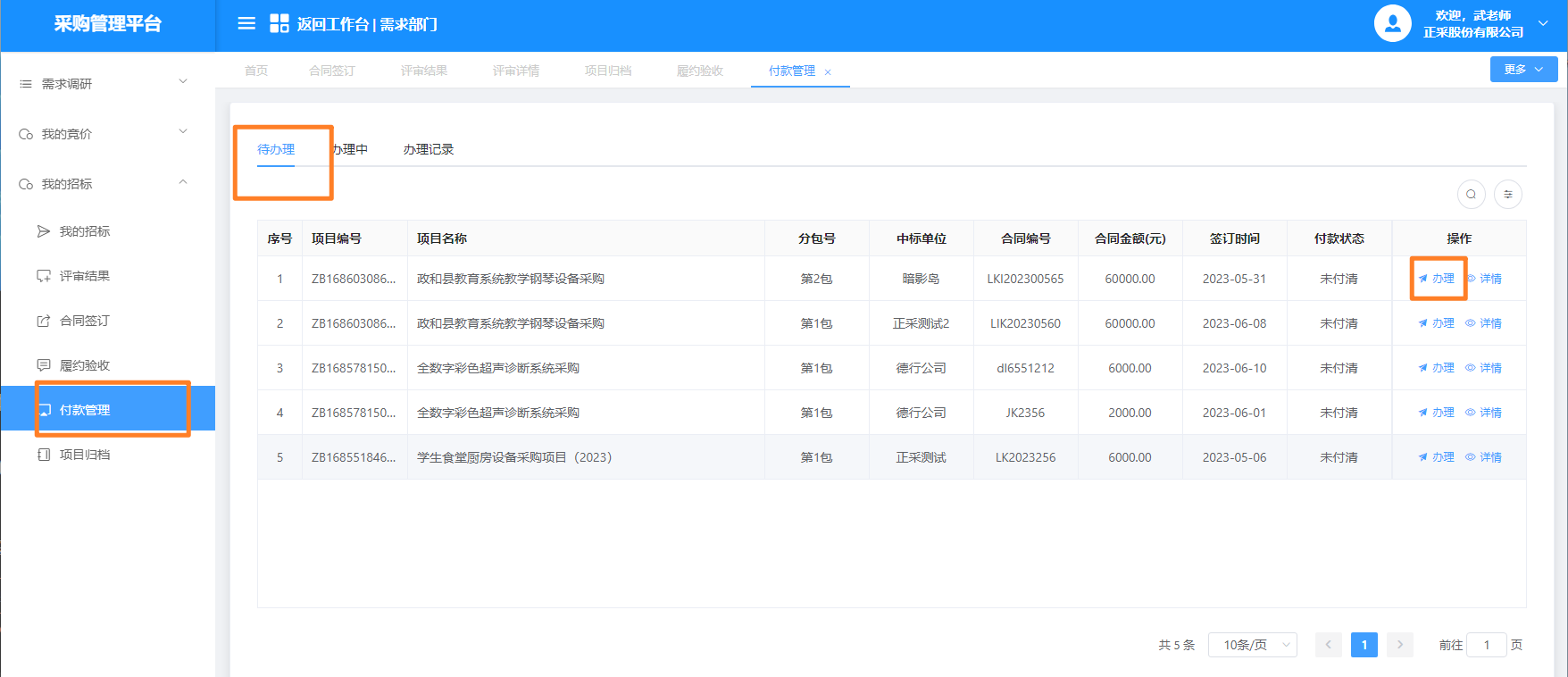Screen dimensions: 1568x677
Task: Click the workbench grid icon in header
Action: (279, 24)
